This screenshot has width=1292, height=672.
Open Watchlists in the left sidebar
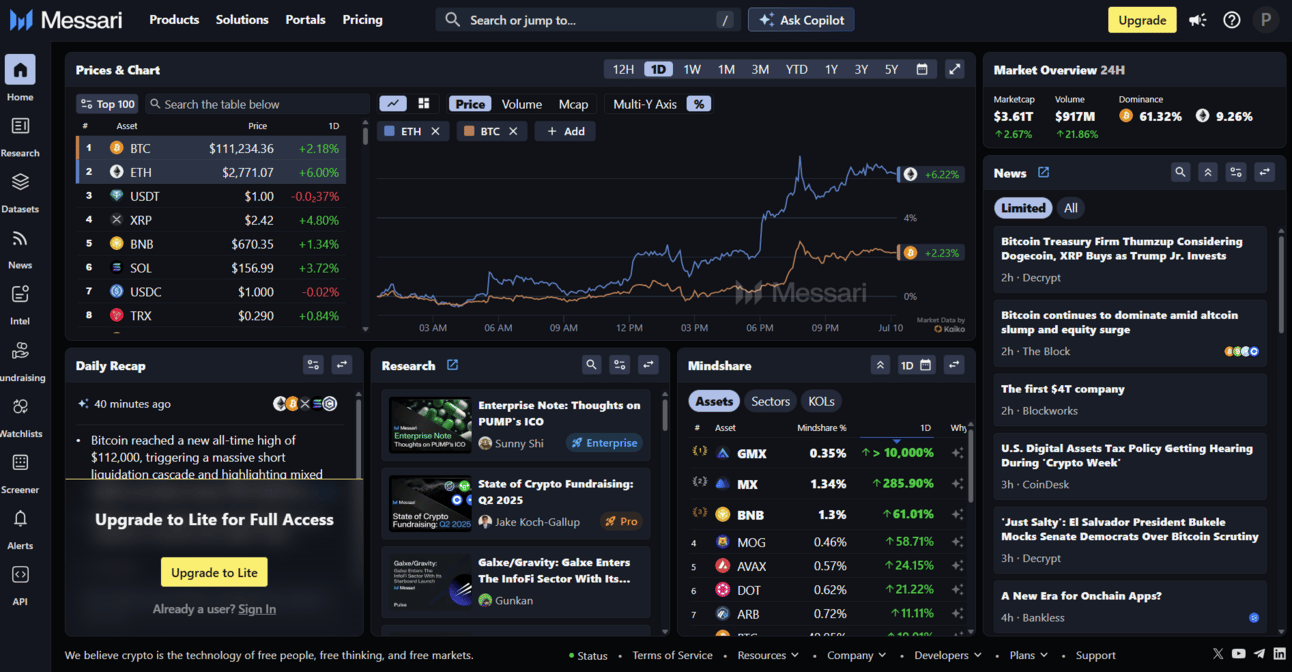(x=20, y=407)
